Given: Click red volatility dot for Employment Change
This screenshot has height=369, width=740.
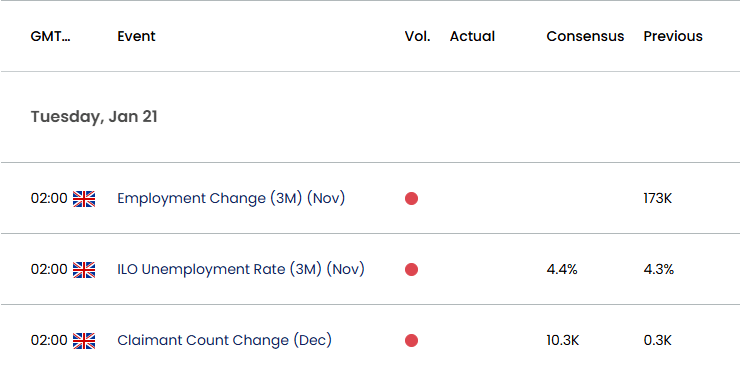Looking at the screenshot, I should click(x=411, y=199).
